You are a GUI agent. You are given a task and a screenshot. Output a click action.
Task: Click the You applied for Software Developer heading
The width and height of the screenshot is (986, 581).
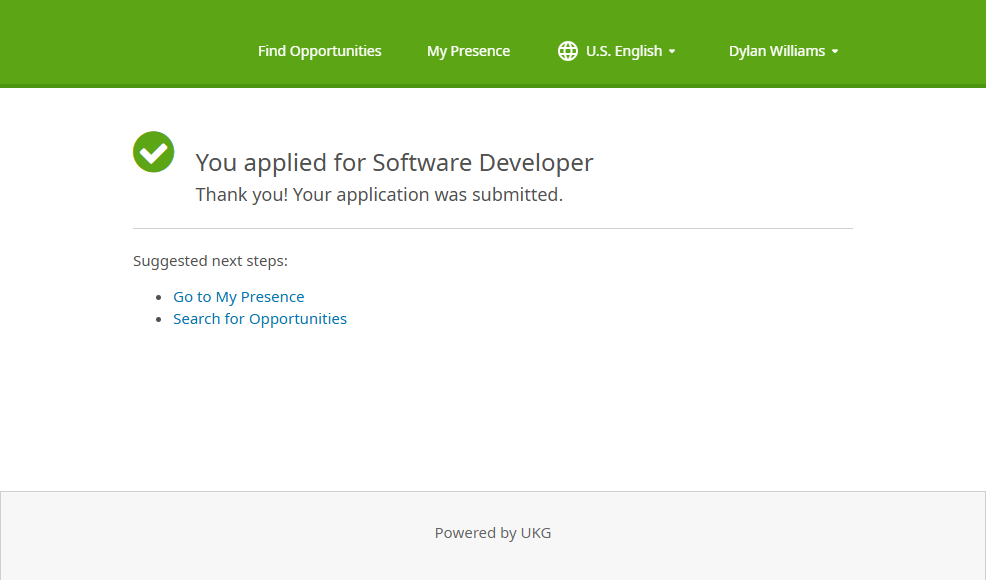click(x=394, y=162)
